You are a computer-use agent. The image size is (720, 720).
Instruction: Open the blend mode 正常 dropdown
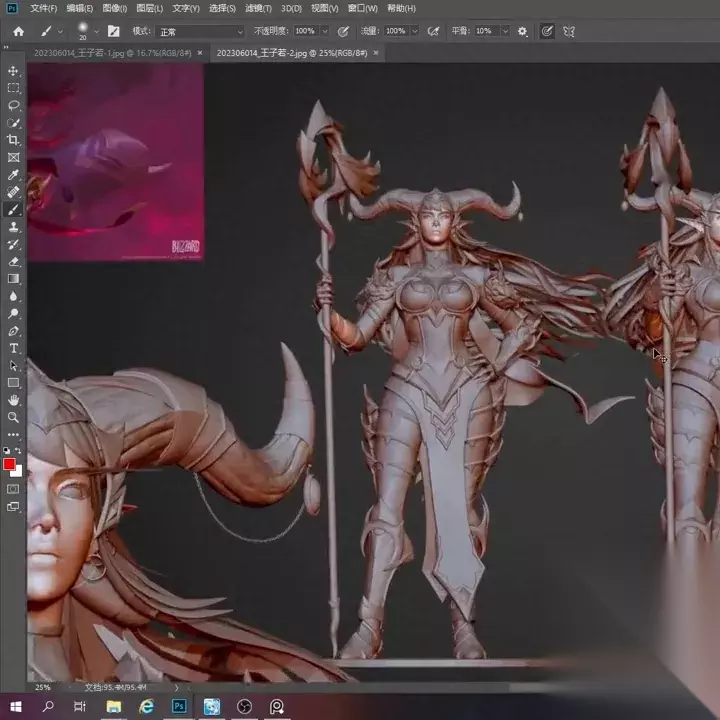(200, 31)
